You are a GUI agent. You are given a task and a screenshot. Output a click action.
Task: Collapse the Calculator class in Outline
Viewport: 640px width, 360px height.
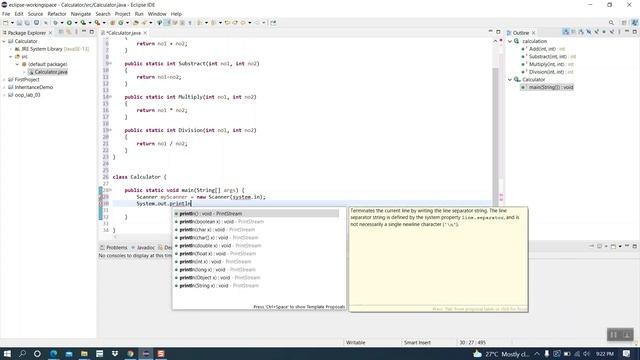coord(510,80)
